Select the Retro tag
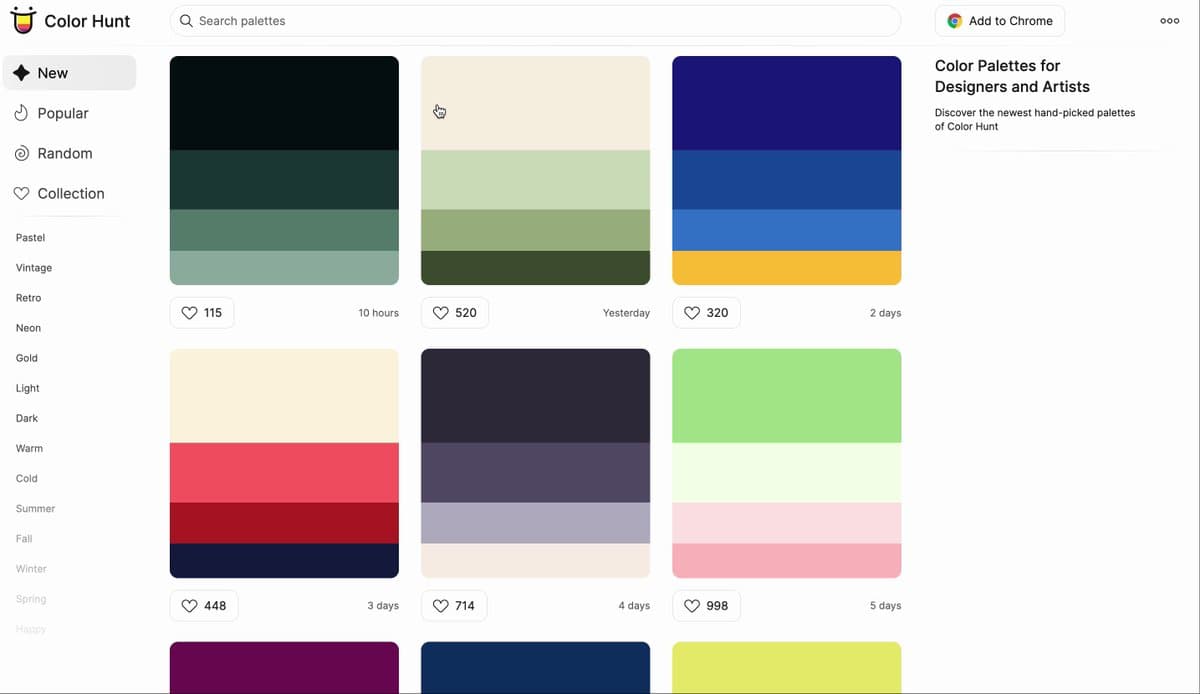Viewport: 1200px width, 694px height. pos(28,298)
